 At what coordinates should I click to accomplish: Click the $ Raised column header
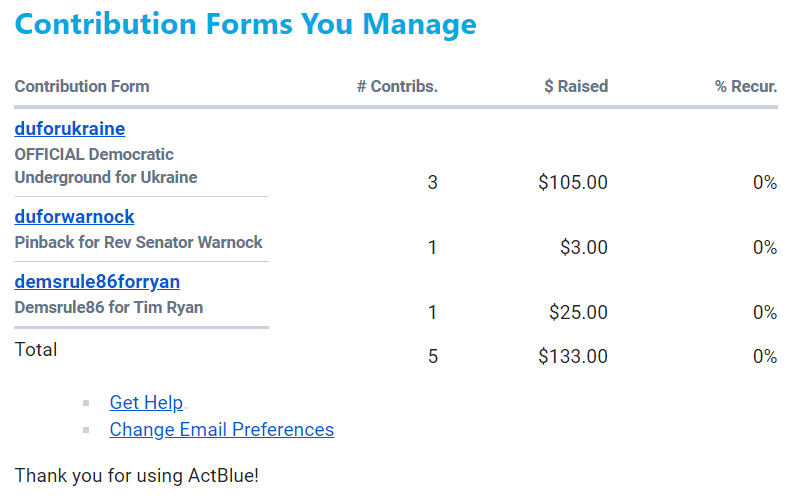[576, 86]
